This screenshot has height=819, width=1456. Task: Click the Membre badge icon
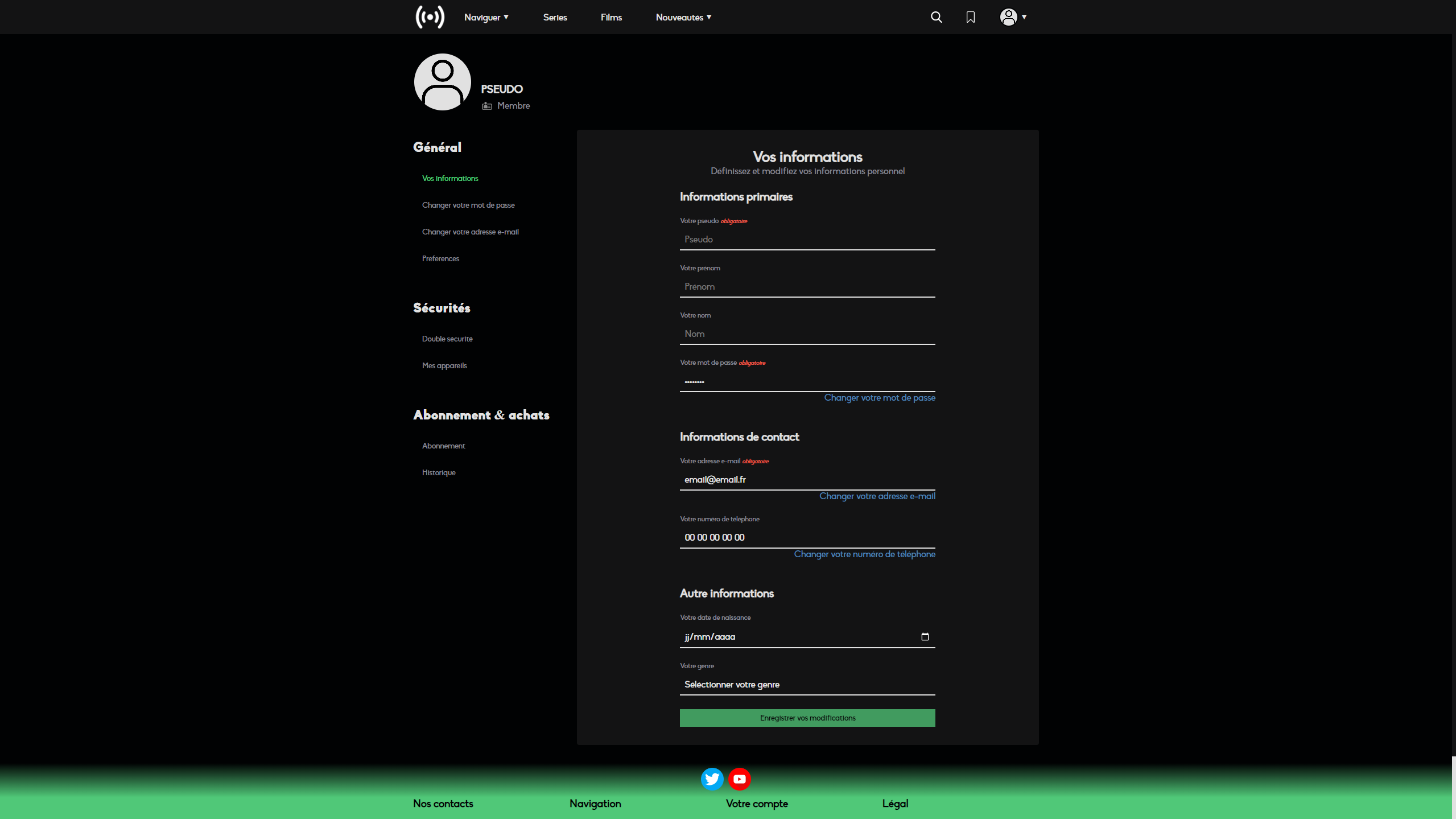(x=487, y=106)
